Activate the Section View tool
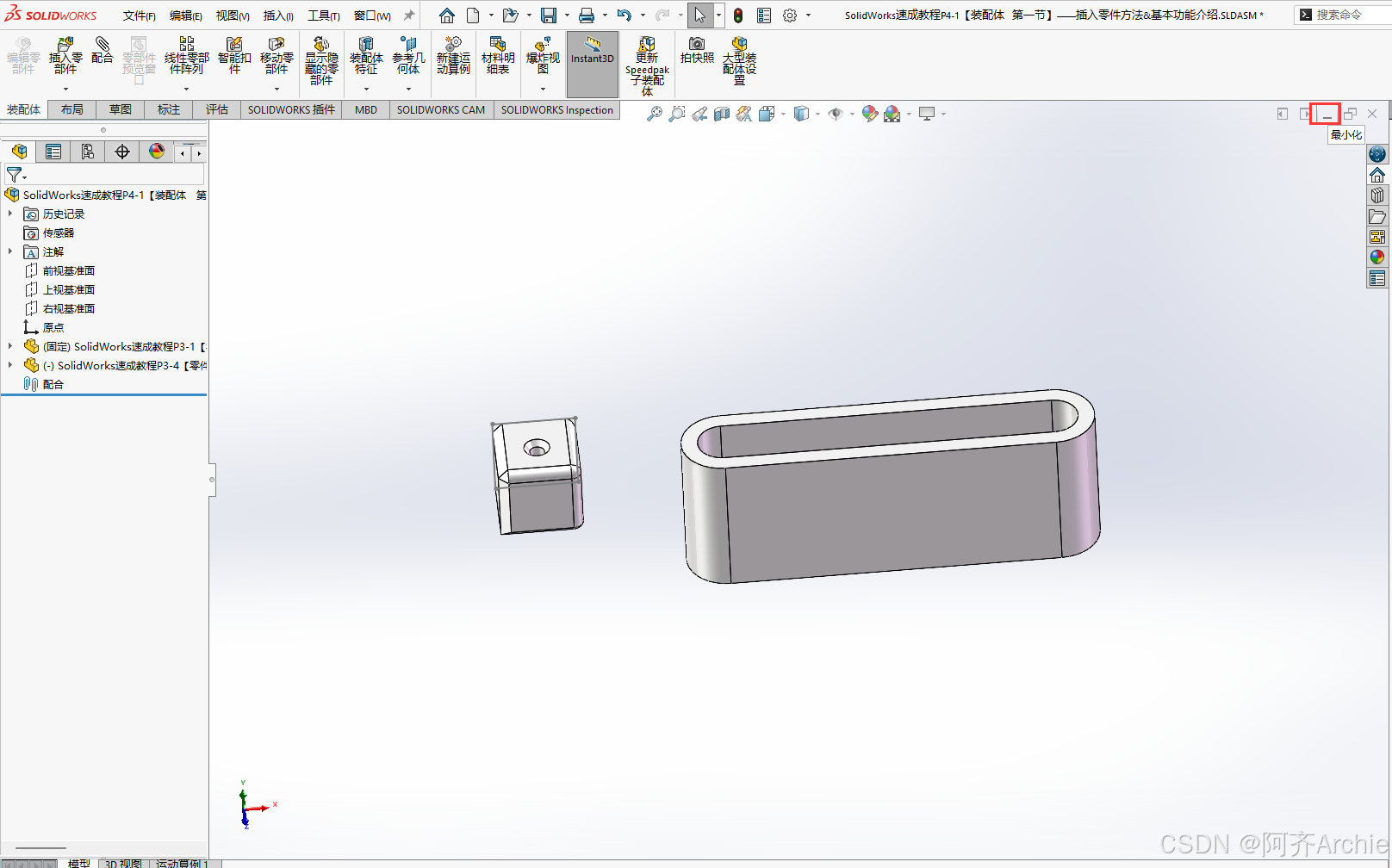Image resolution: width=1392 pixels, height=868 pixels. point(722,114)
